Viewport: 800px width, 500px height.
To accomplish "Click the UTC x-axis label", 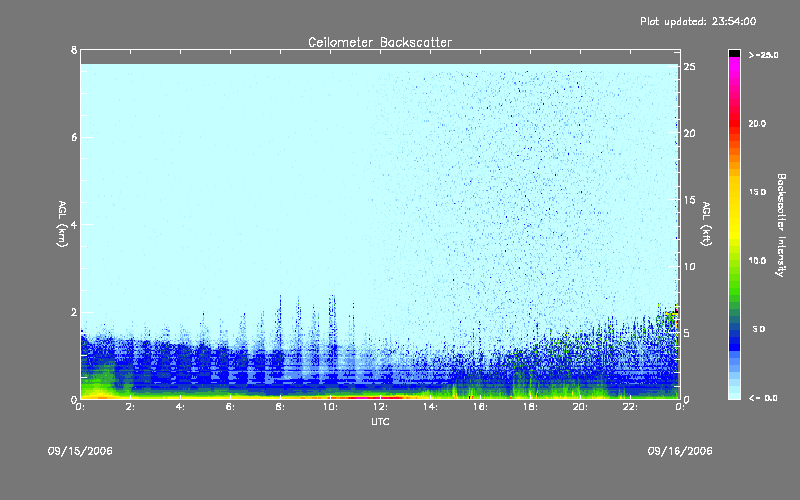I will pyautogui.click(x=380, y=421).
